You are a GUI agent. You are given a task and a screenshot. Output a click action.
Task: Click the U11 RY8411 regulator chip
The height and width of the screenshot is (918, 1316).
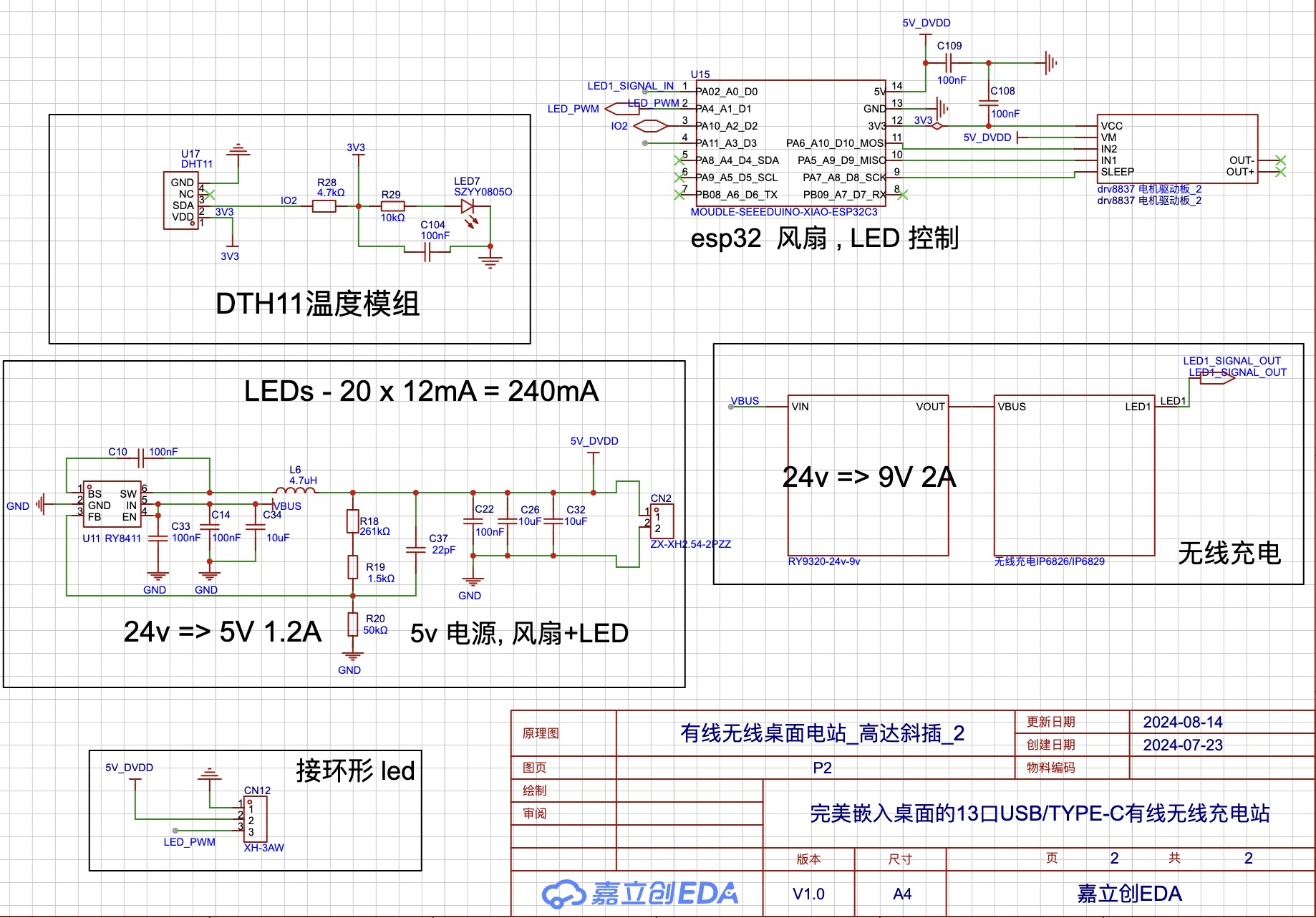point(112,504)
